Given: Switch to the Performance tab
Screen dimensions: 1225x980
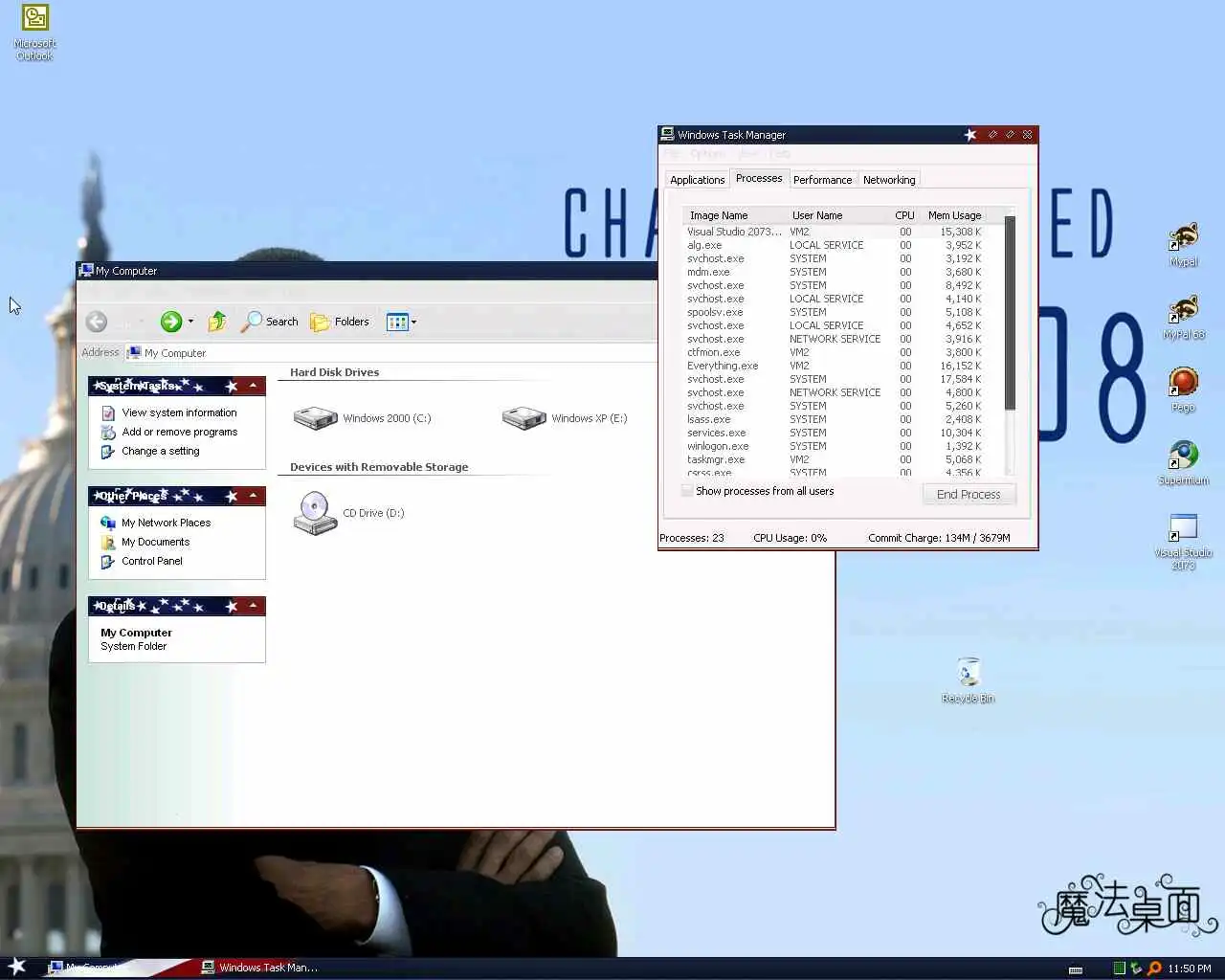Looking at the screenshot, I should (x=822, y=180).
